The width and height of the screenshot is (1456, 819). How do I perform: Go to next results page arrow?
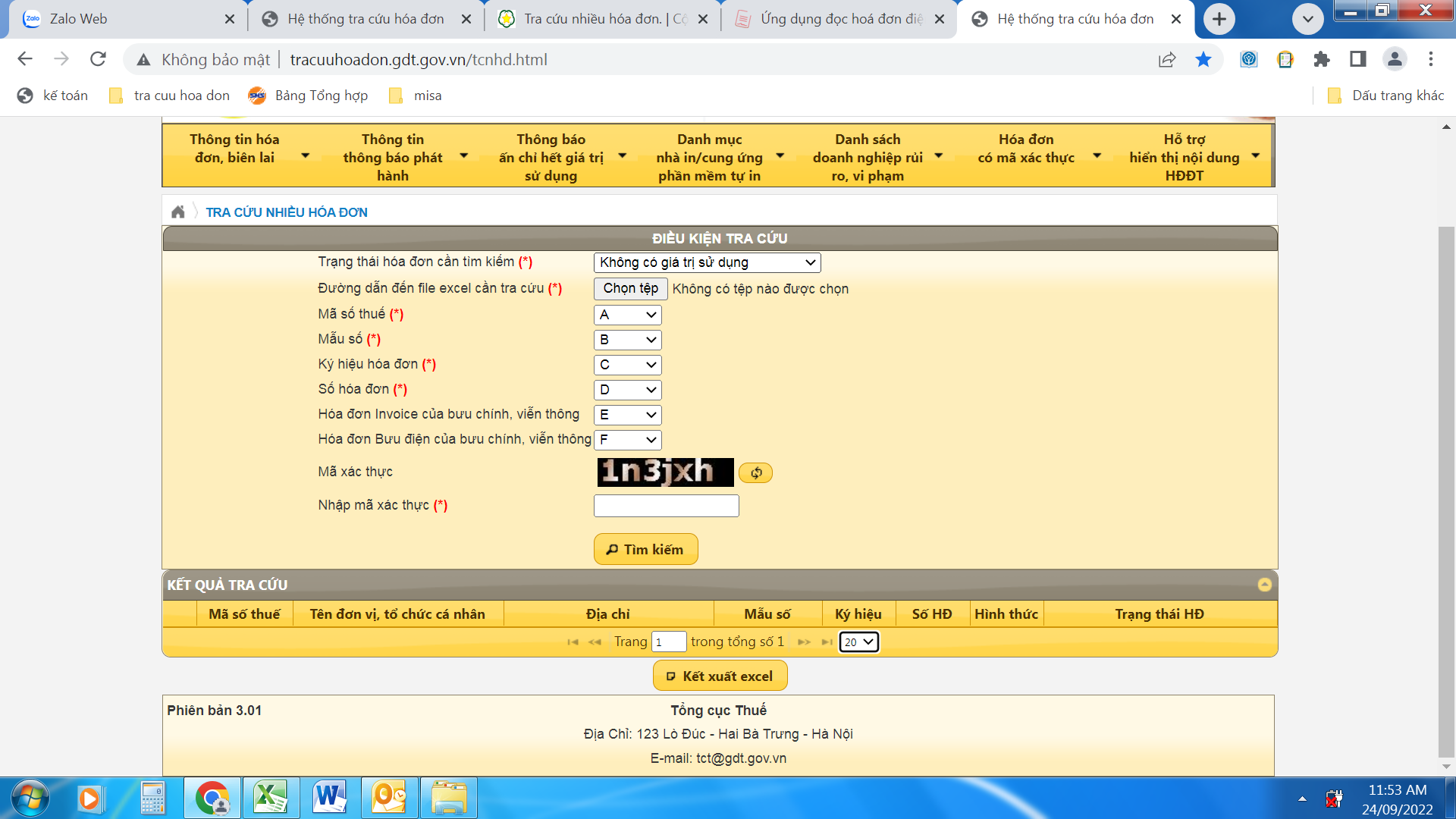(804, 642)
